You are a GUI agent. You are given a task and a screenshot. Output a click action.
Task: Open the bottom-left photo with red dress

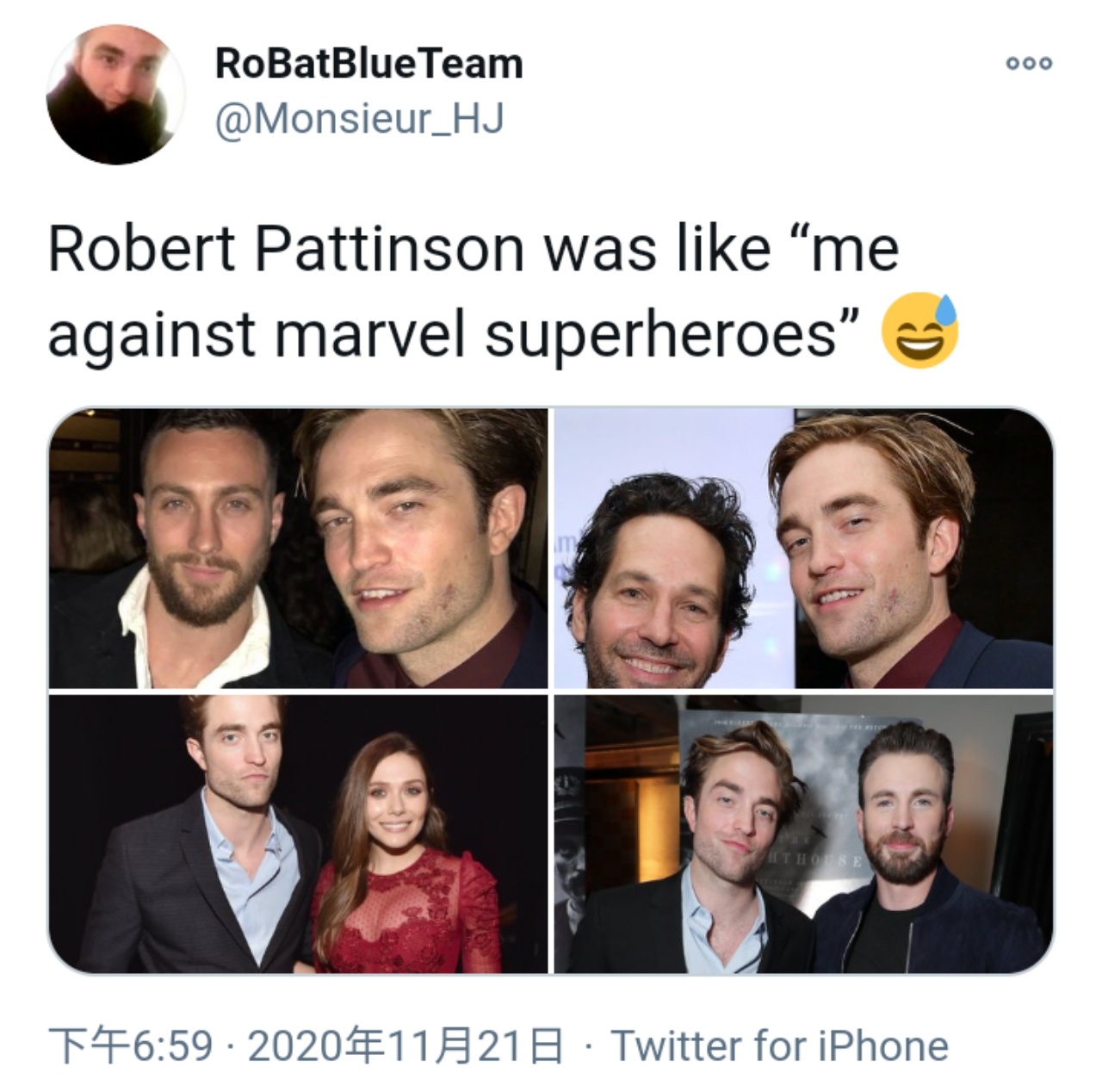(x=298, y=834)
